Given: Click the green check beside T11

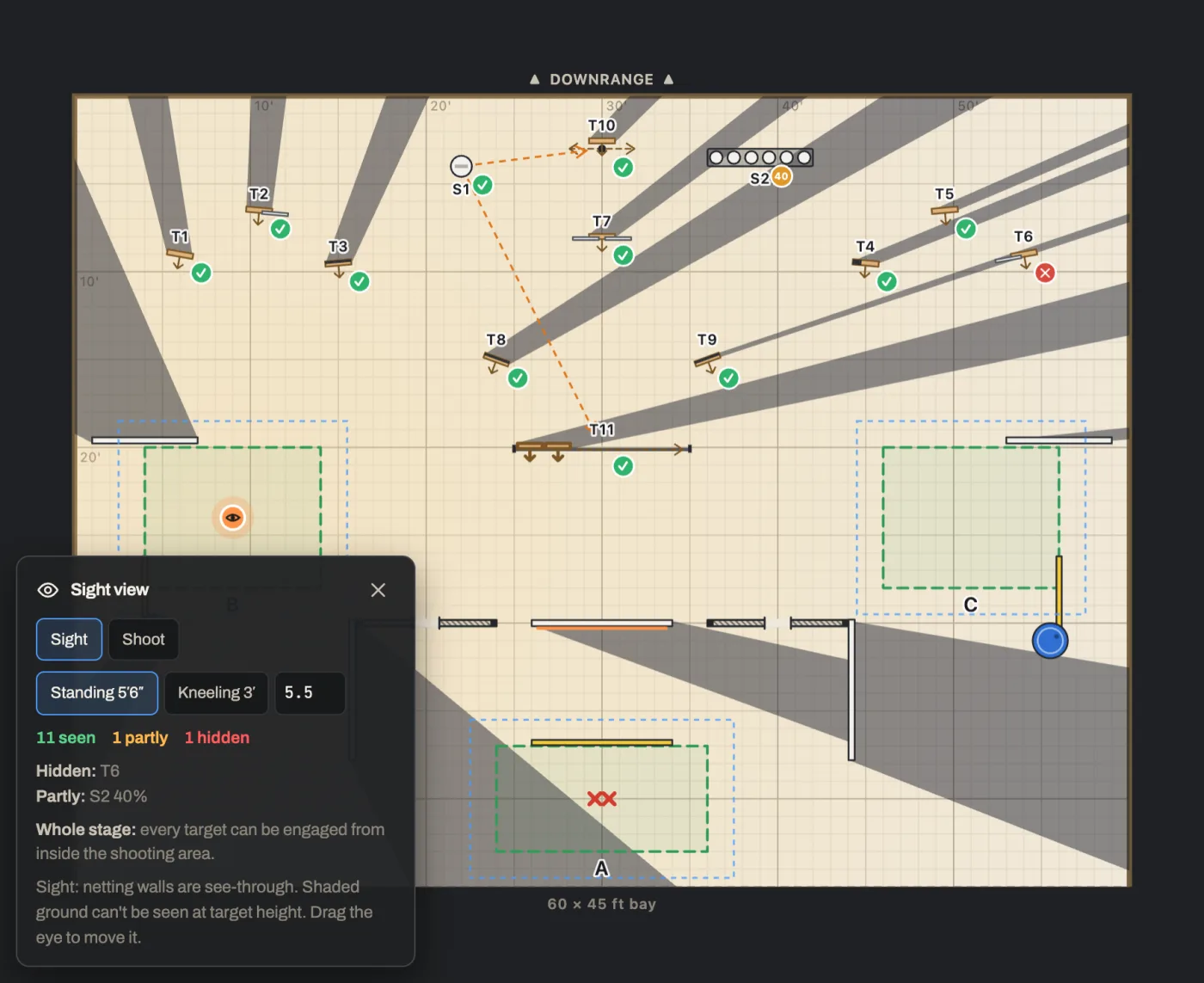Looking at the screenshot, I should 623,466.
